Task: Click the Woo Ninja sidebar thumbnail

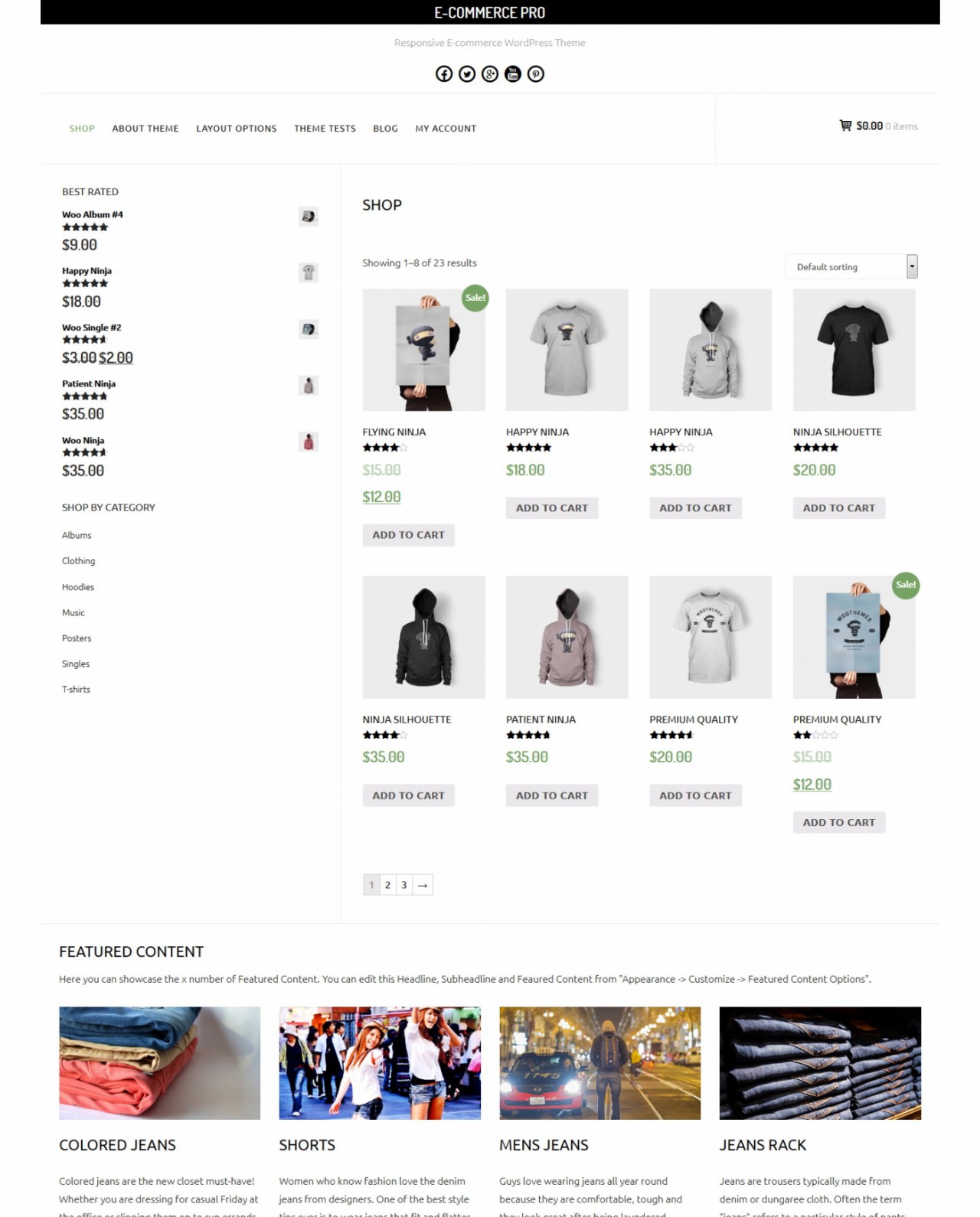Action: (309, 442)
